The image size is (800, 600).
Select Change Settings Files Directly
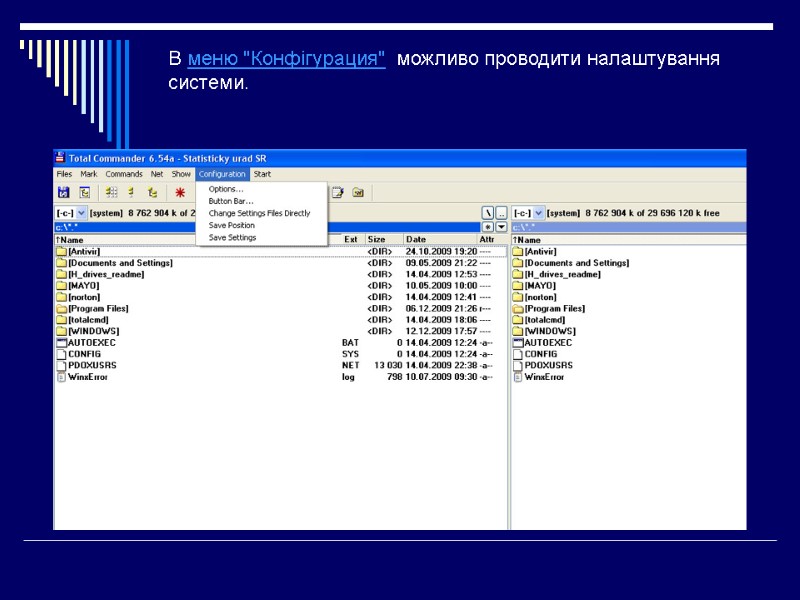261,213
